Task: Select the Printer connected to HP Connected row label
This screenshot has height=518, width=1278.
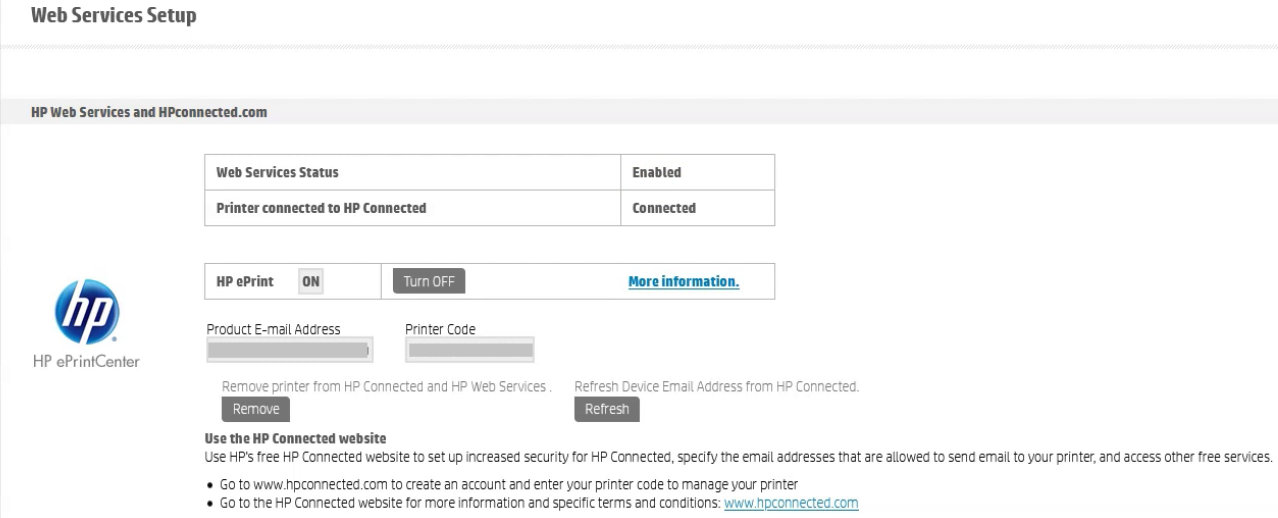Action: tap(321, 208)
